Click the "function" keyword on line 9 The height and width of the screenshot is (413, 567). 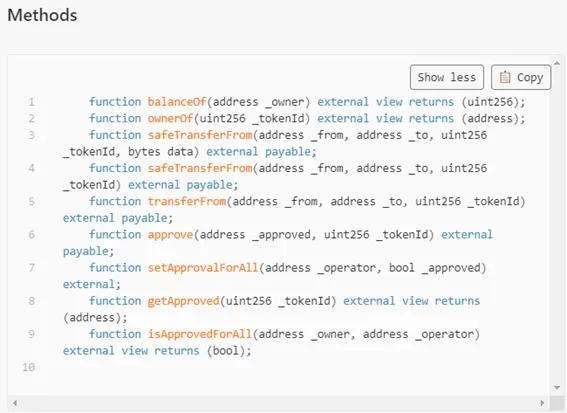click(115, 334)
